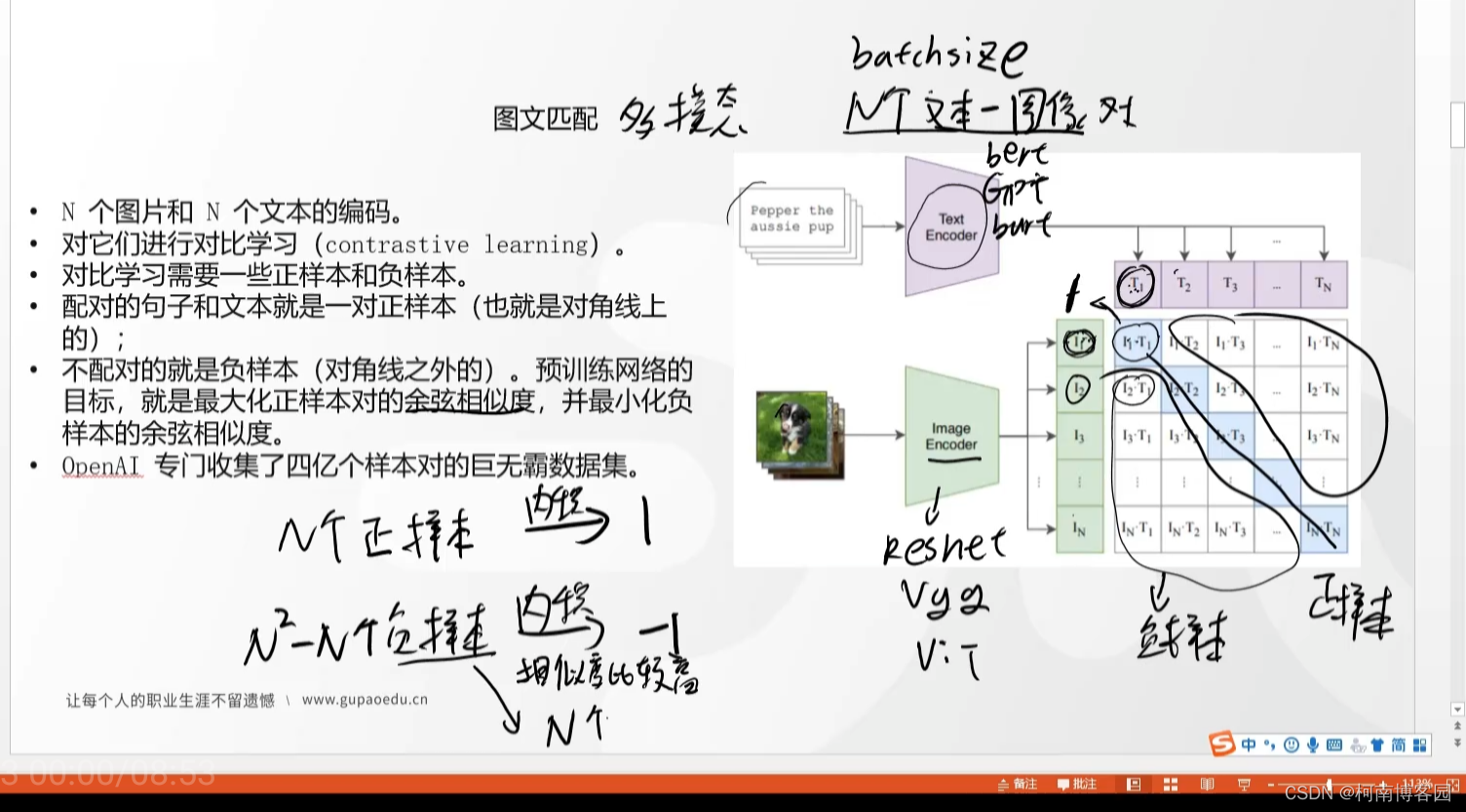The width and height of the screenshot is (1466, 812).
Task: Click the I3·T1 matrix cell
Action: click(1138, 436)
